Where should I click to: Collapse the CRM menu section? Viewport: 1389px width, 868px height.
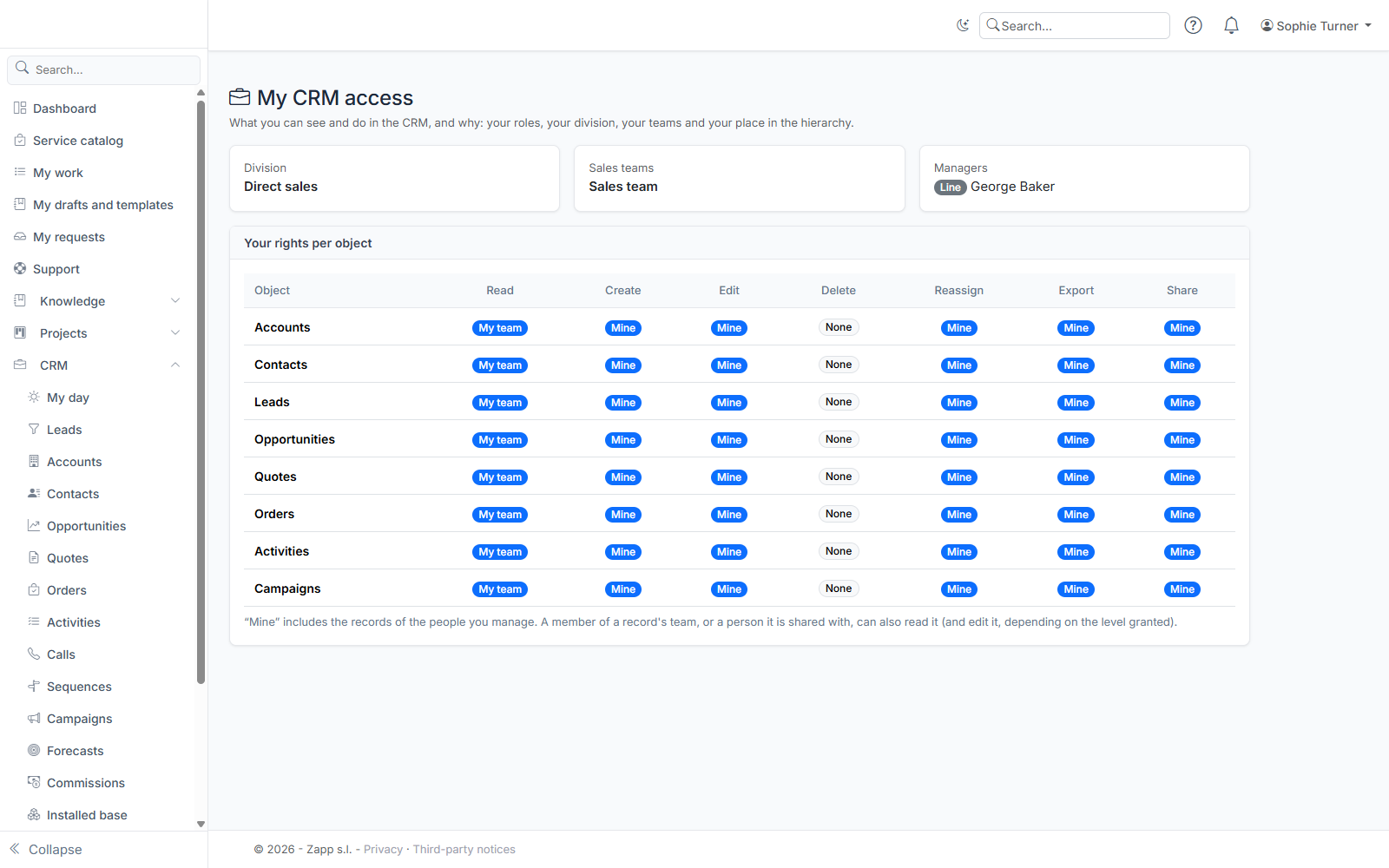[175, 365]
